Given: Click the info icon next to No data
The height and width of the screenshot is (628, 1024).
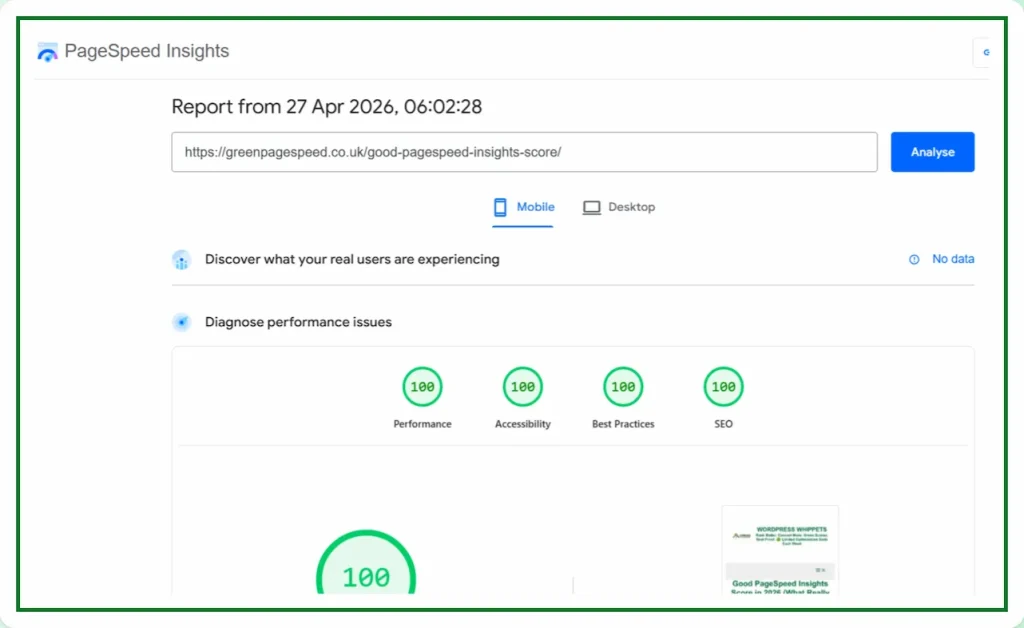Looking at the screenshot, I should pyautogui.click(x=913, y=259).
